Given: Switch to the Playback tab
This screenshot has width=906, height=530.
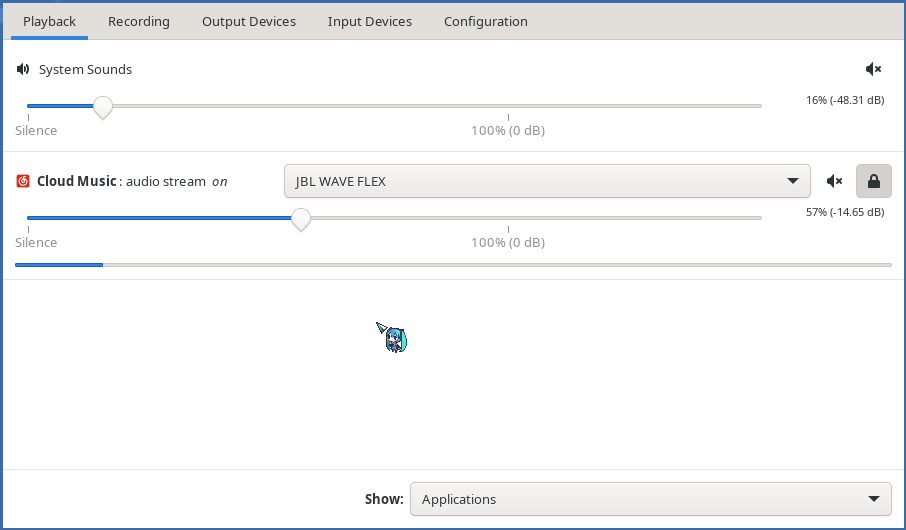Looking at the screenshot, I should (x=49, y=21).
